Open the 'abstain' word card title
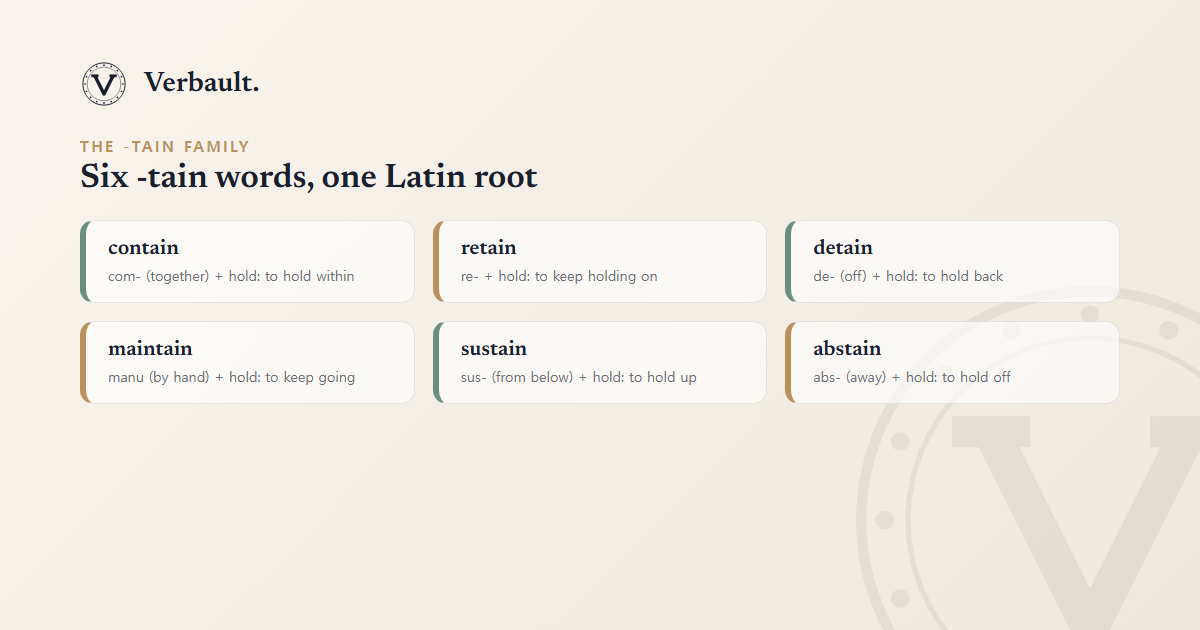1200x630 pixels. (847, 349)
